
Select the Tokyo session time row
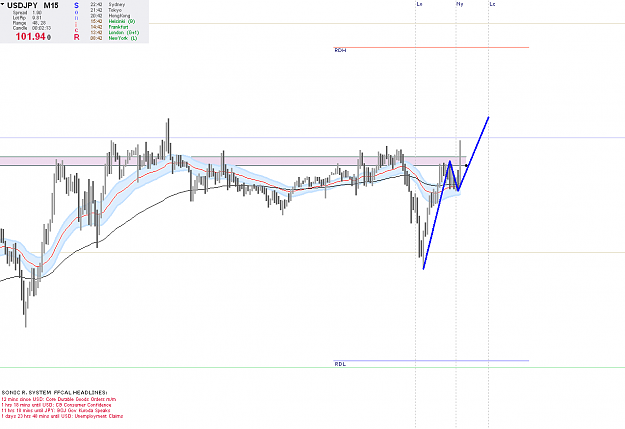(106, 10)
